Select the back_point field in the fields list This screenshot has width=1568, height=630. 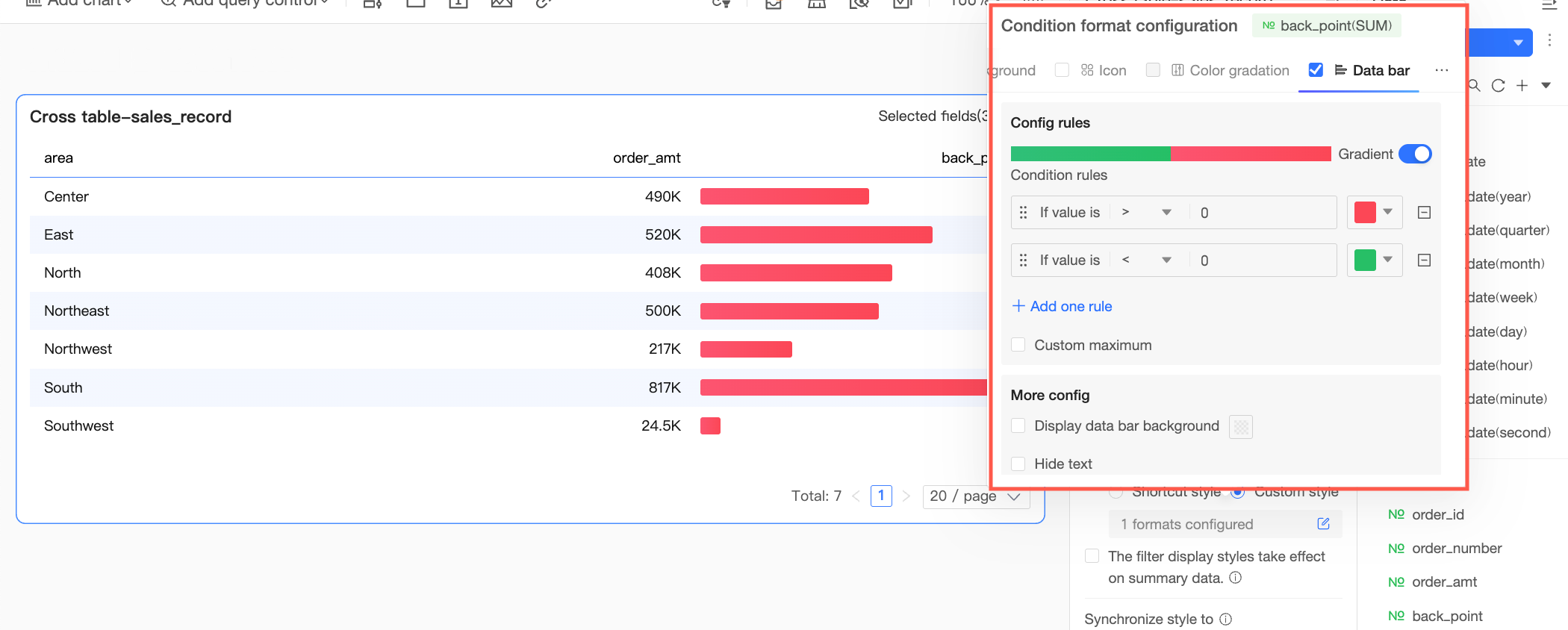[1447, 616]
